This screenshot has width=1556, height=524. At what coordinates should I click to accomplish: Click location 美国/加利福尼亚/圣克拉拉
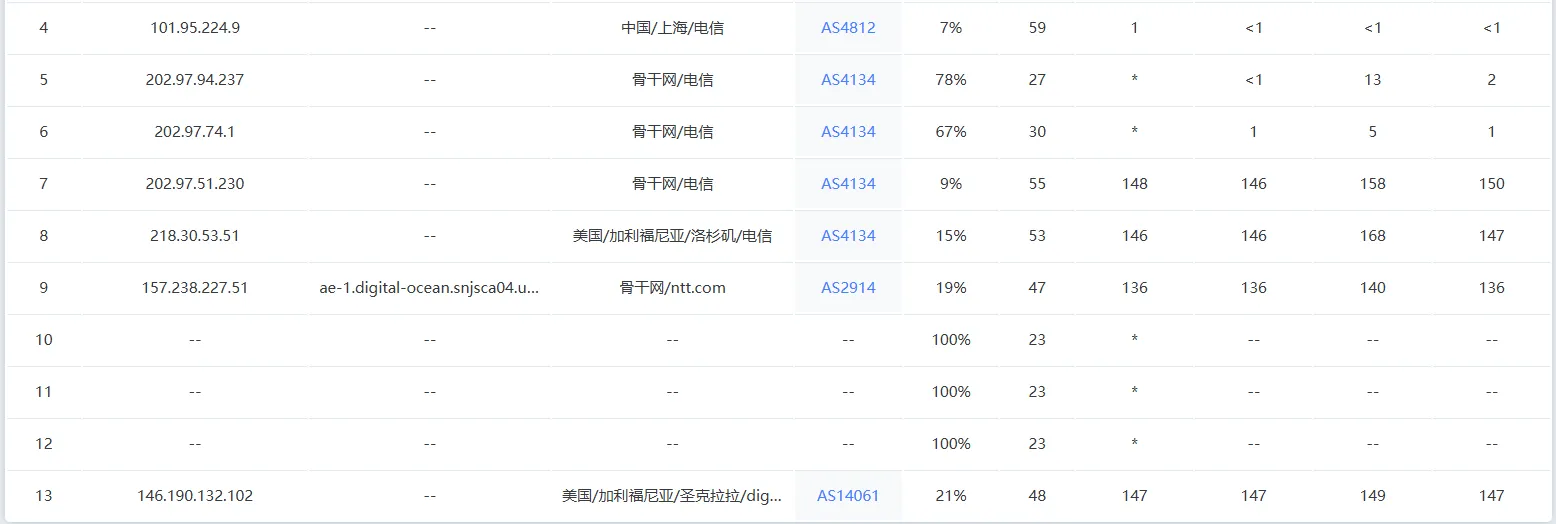672,496
